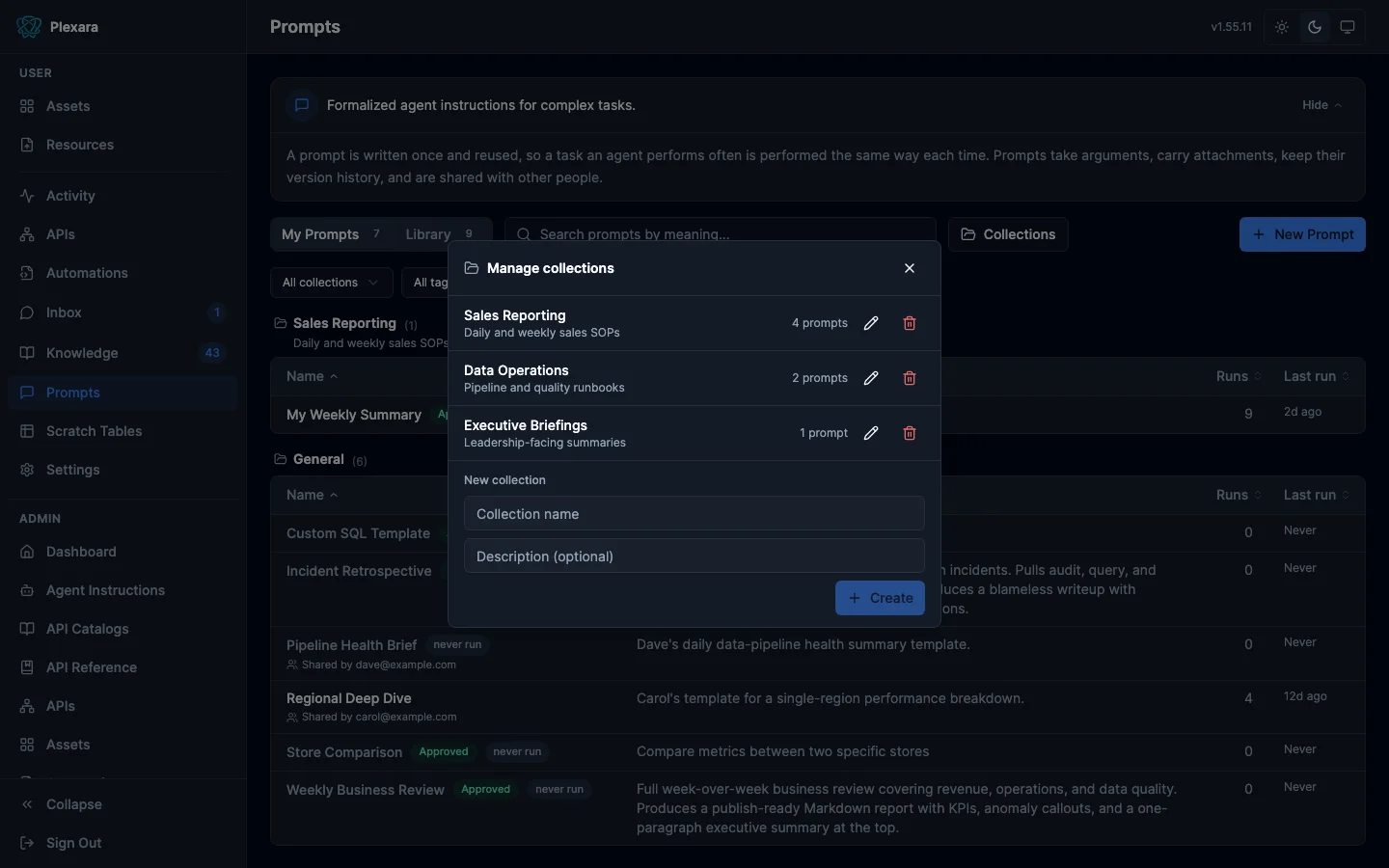Click the Plexara logo icon
Screen dimensions: 1389x868
[x=29, y=27]
